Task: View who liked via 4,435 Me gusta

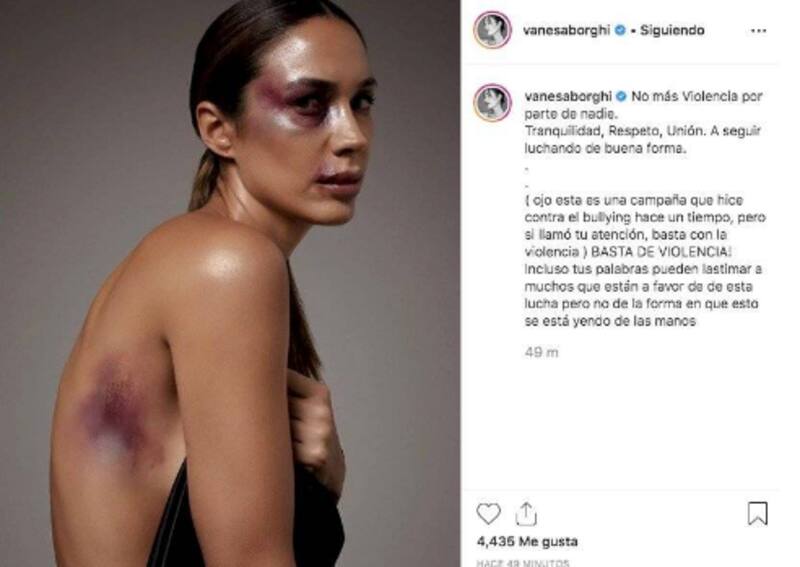Action: pos(527,541)
